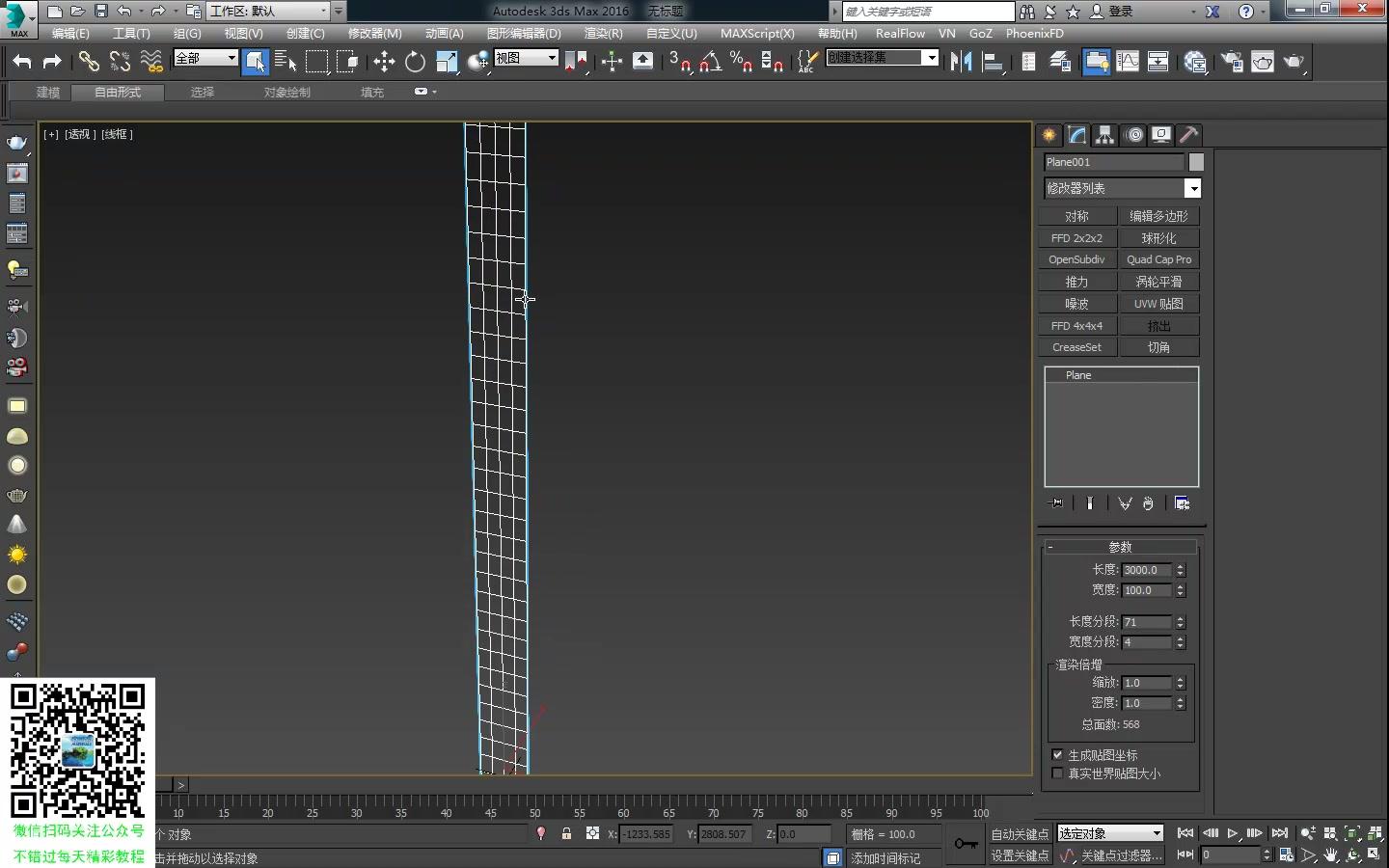Image resolution: width=1389 pixels, height=868 pixels.
Task: Switch to the Modify panel tab
Action: pyautogui.click(x=1077, y=135)
